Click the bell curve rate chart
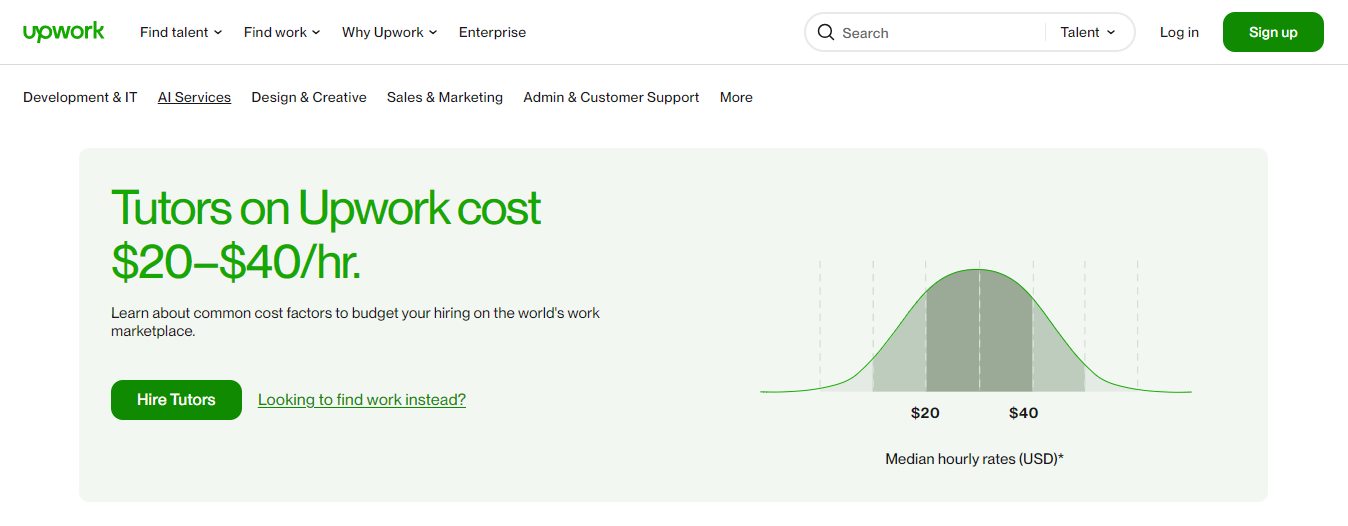The width and height of the screenshot is (1348, 526). (976, 328)
